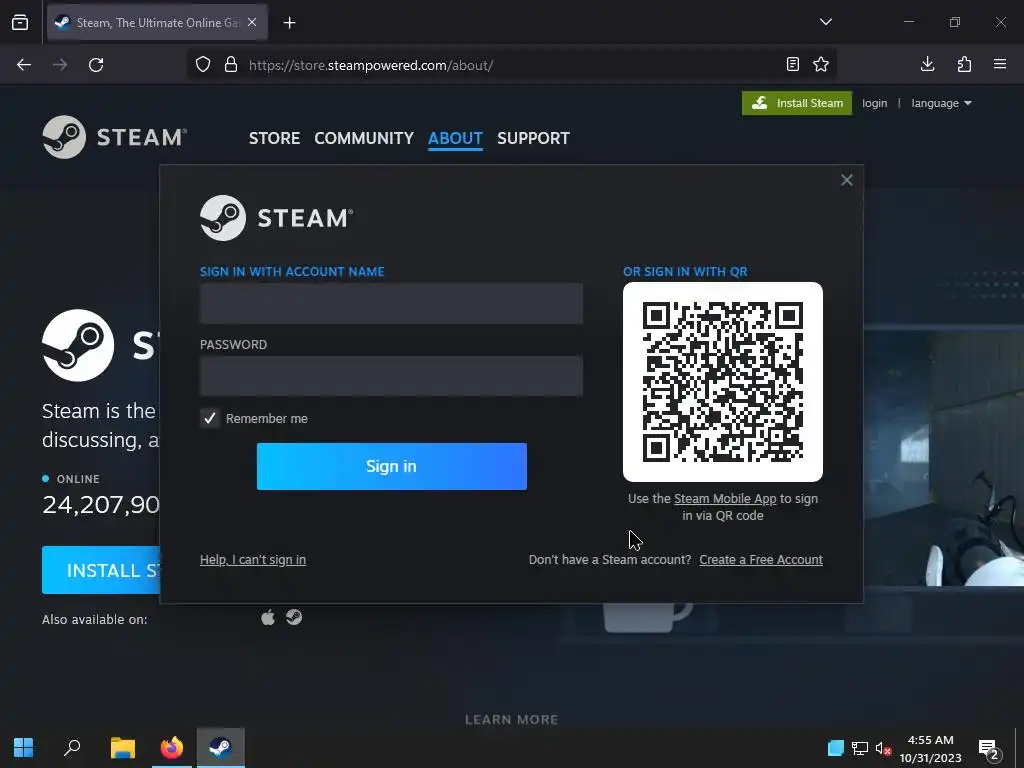Image resolution: width=1024 pixels, height=768 pixels.
Task: Uncheck the Remember me checkbox
Action: pyautogui.click(x=210, y=418)
